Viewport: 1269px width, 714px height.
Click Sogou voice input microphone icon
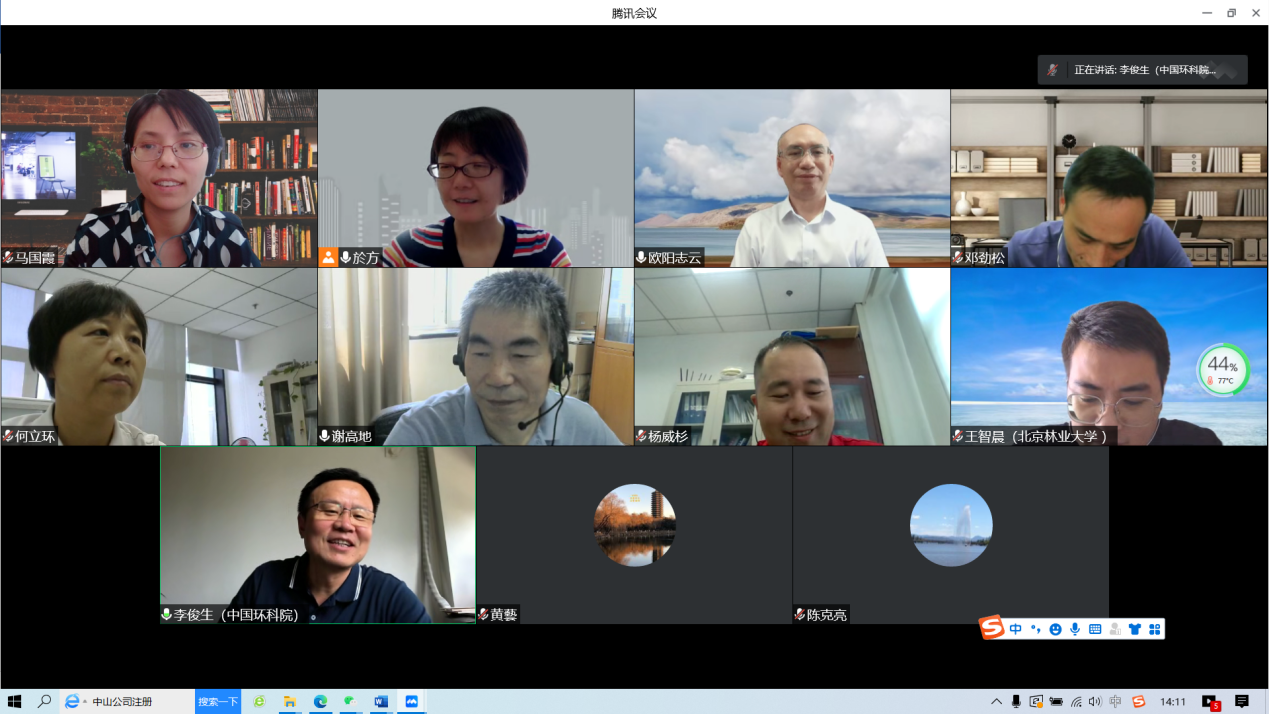[1075, 629]
